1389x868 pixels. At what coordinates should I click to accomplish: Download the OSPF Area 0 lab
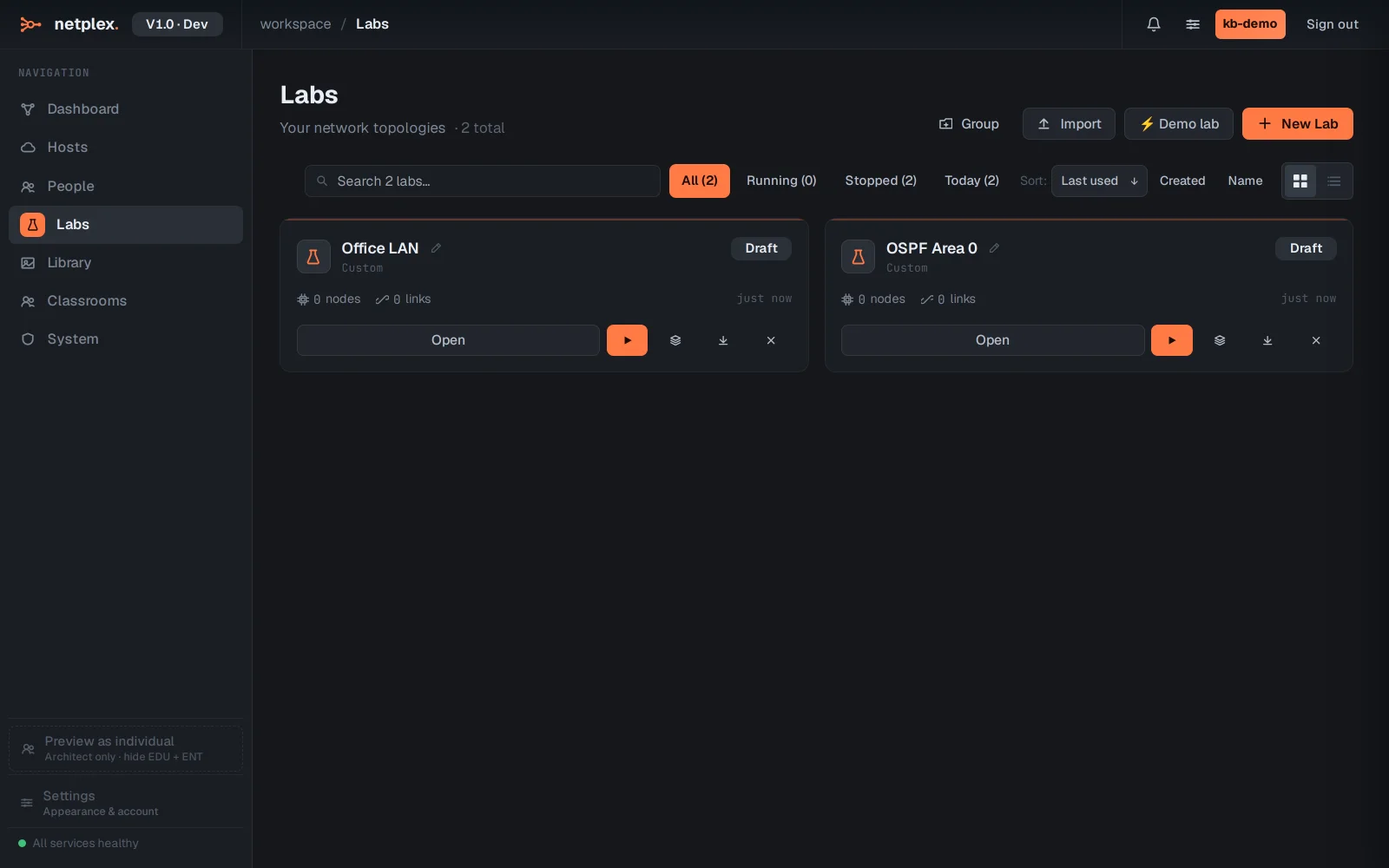(x=1267, y=340)
